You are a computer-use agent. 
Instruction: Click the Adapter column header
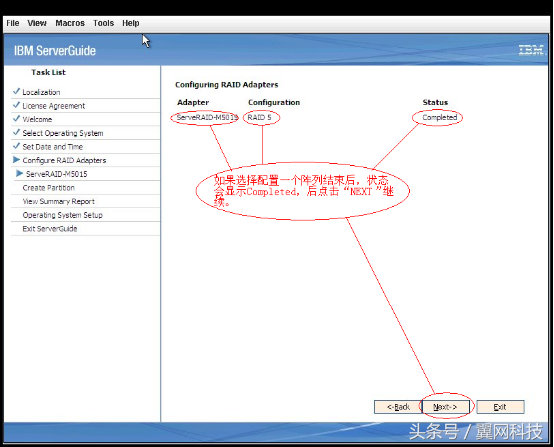point(193,102)
